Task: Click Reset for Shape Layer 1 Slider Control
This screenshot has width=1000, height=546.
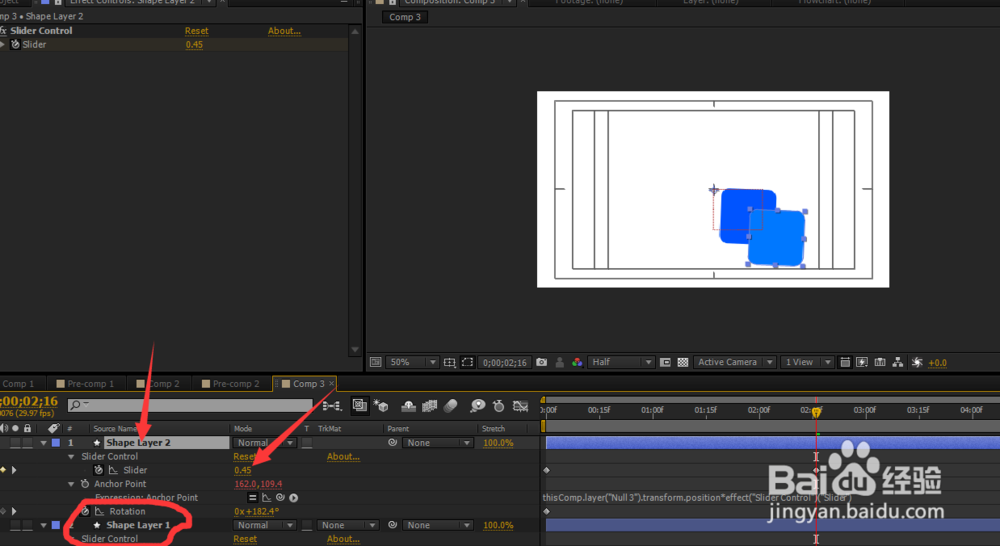Action: pos(245,539)
